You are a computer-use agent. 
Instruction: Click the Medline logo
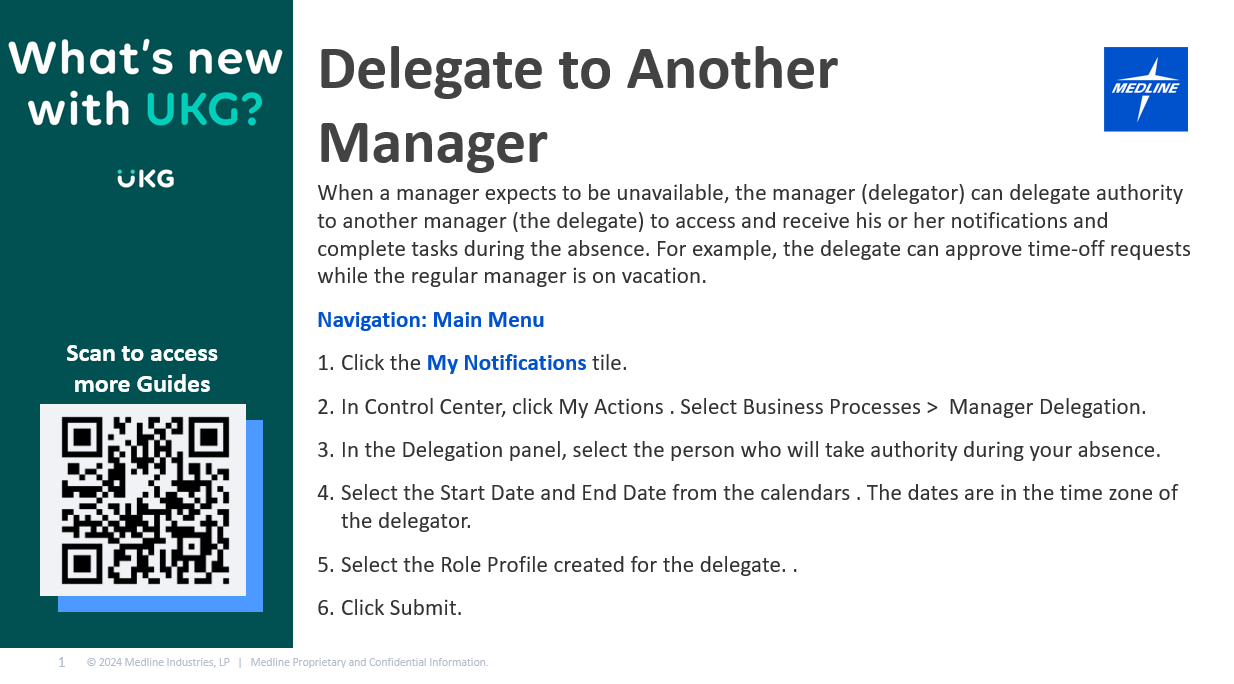[1145, 89]
